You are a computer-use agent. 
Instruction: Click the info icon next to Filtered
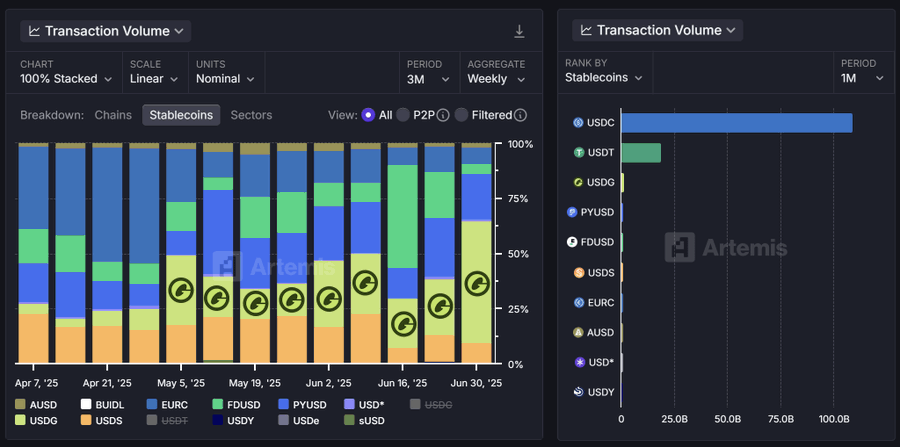click(520, 115)
